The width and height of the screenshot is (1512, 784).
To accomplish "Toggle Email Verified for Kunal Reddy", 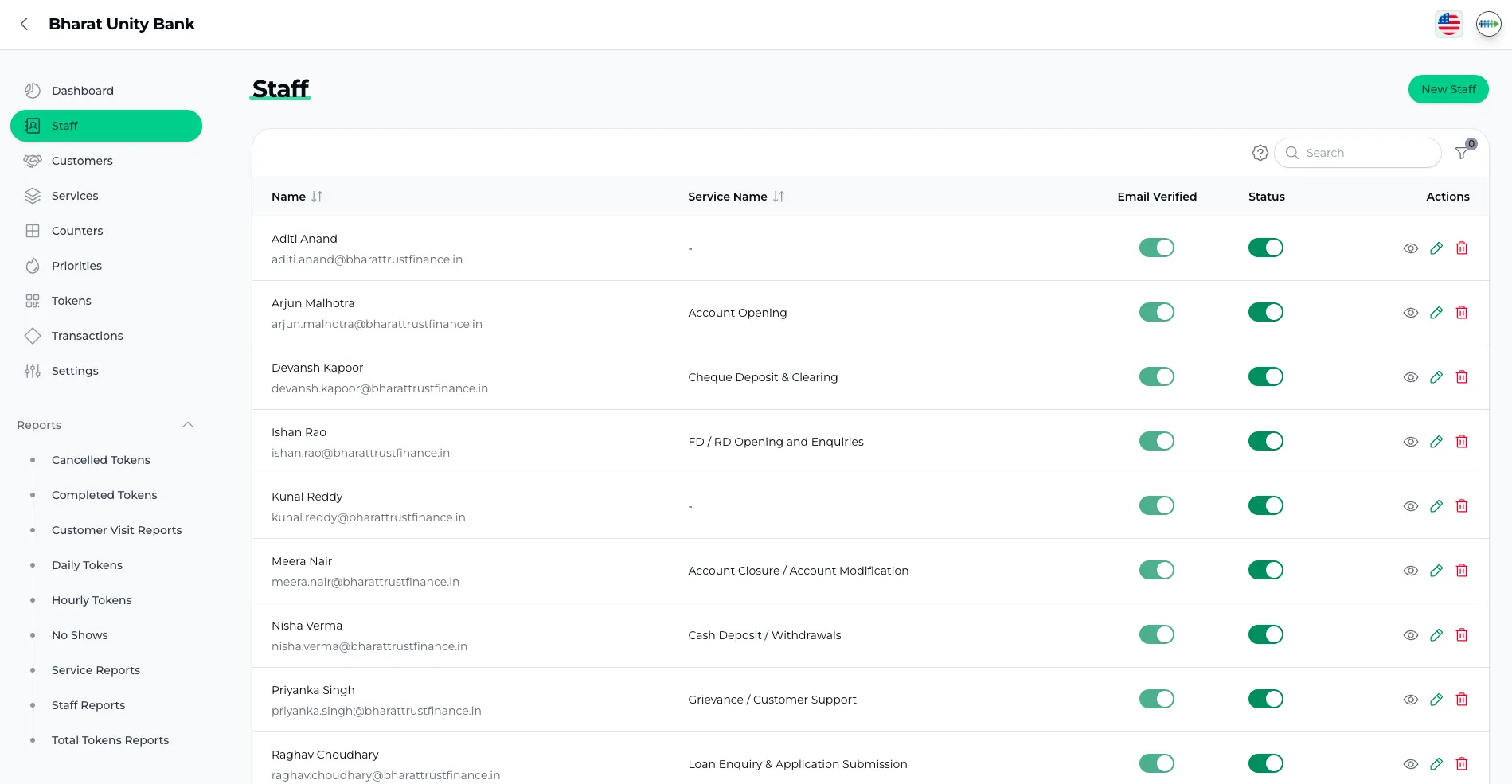I will (x=1156, y=506).
